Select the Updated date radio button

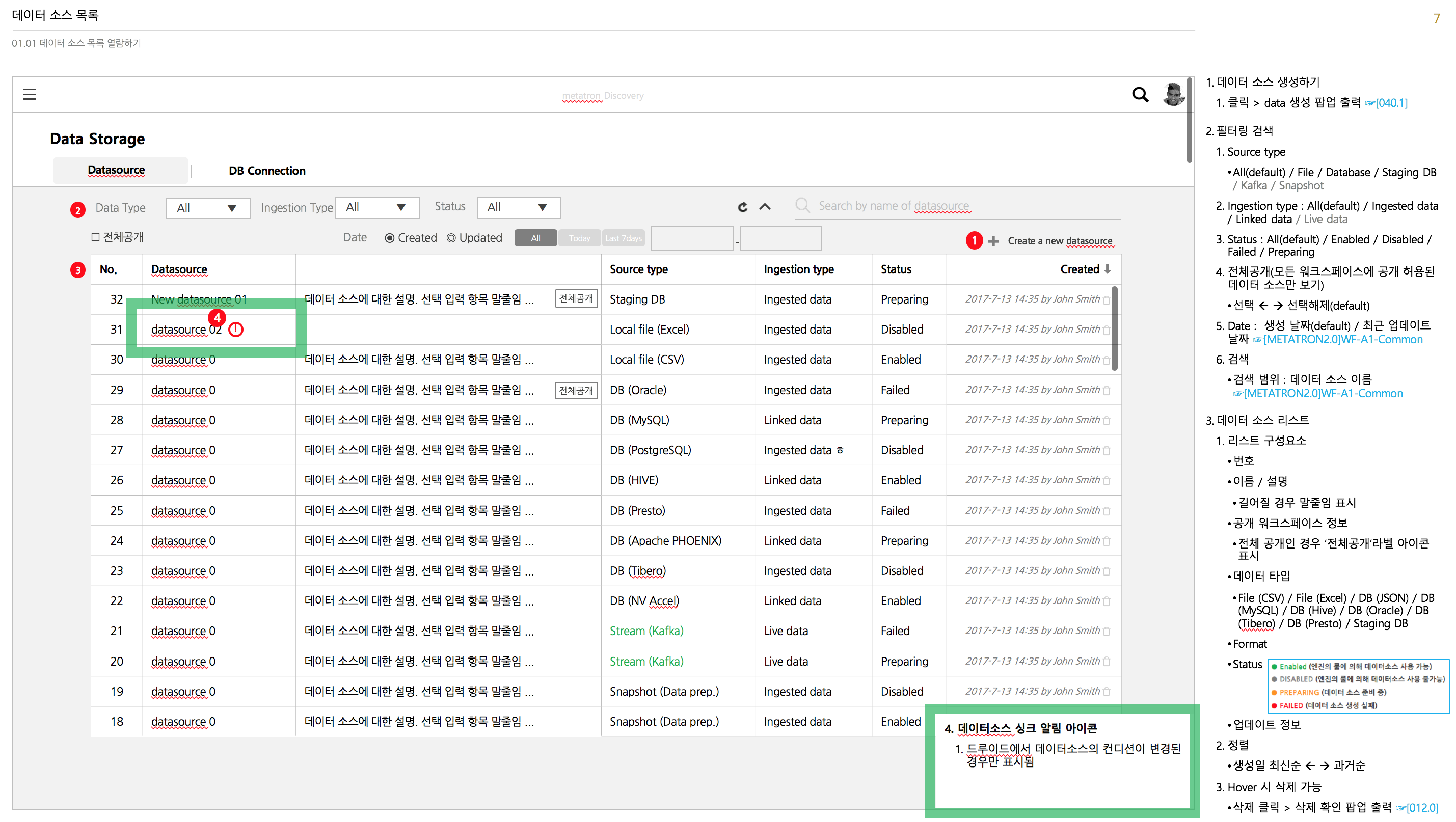(451, 238)
